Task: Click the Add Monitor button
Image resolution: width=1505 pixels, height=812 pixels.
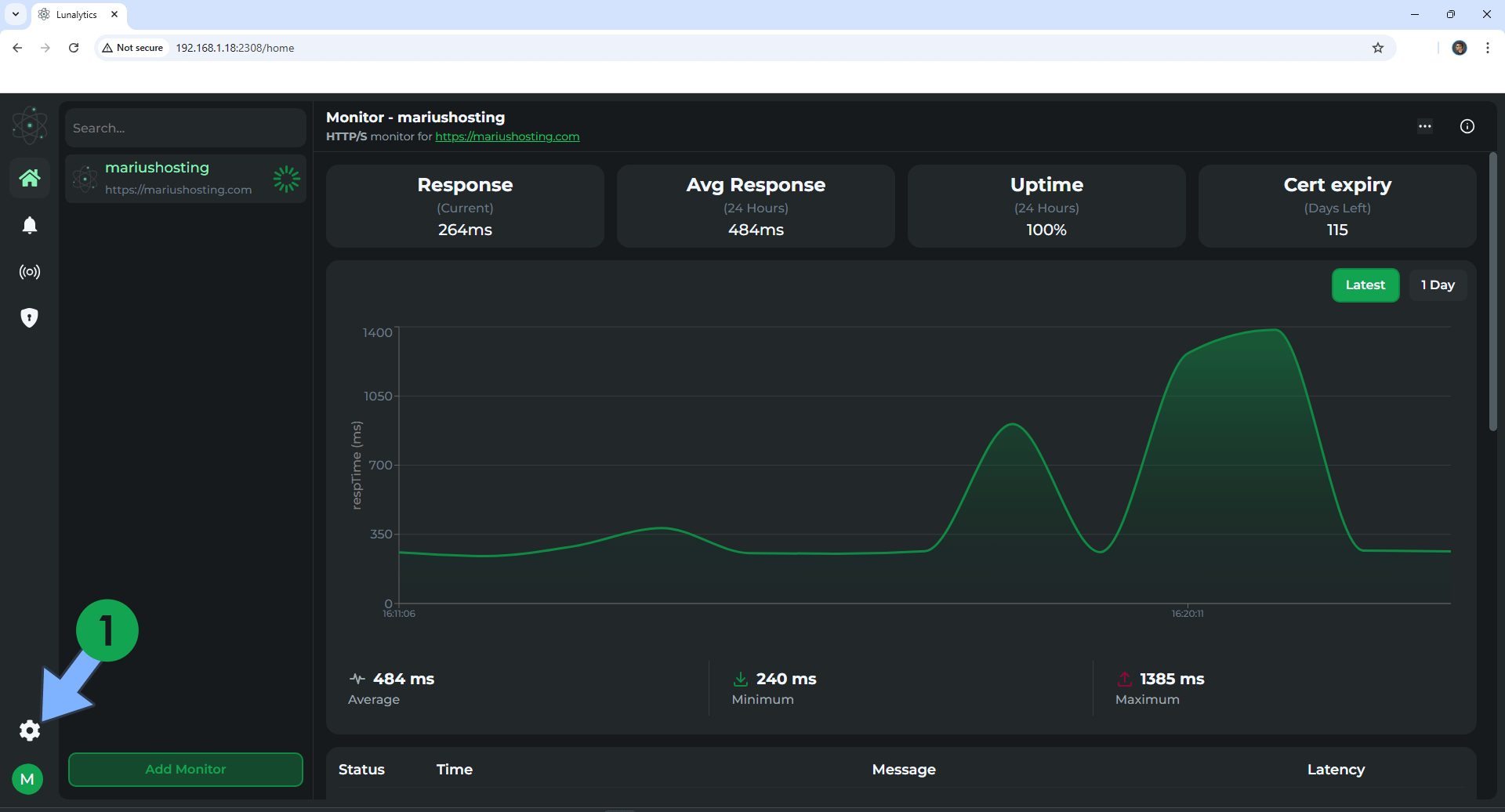Action: pos(186,770)
